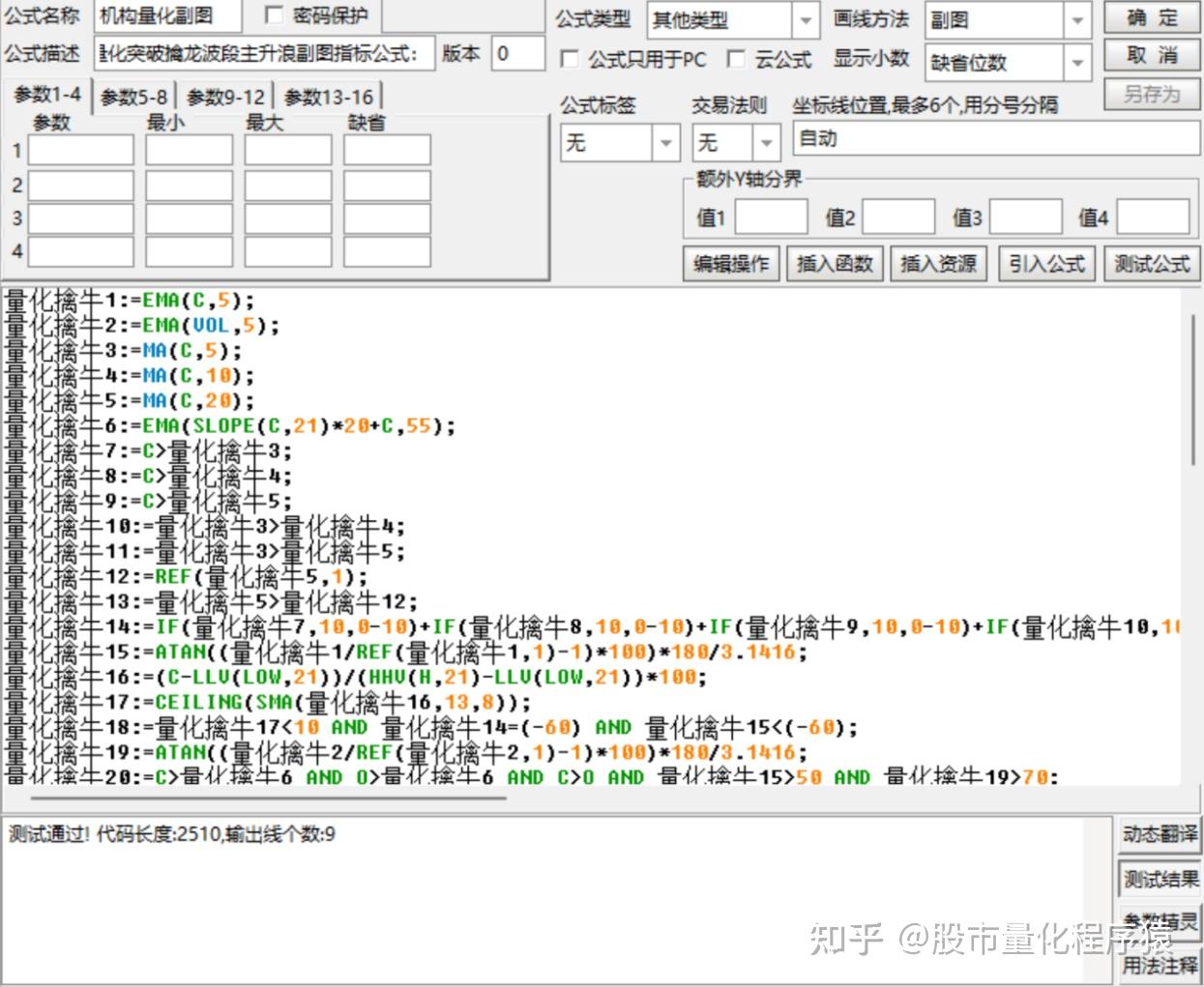Click the 测试公式 button
This screenshot has width=1204, height=987.
pyautogui.click(x=1152, y=263)
